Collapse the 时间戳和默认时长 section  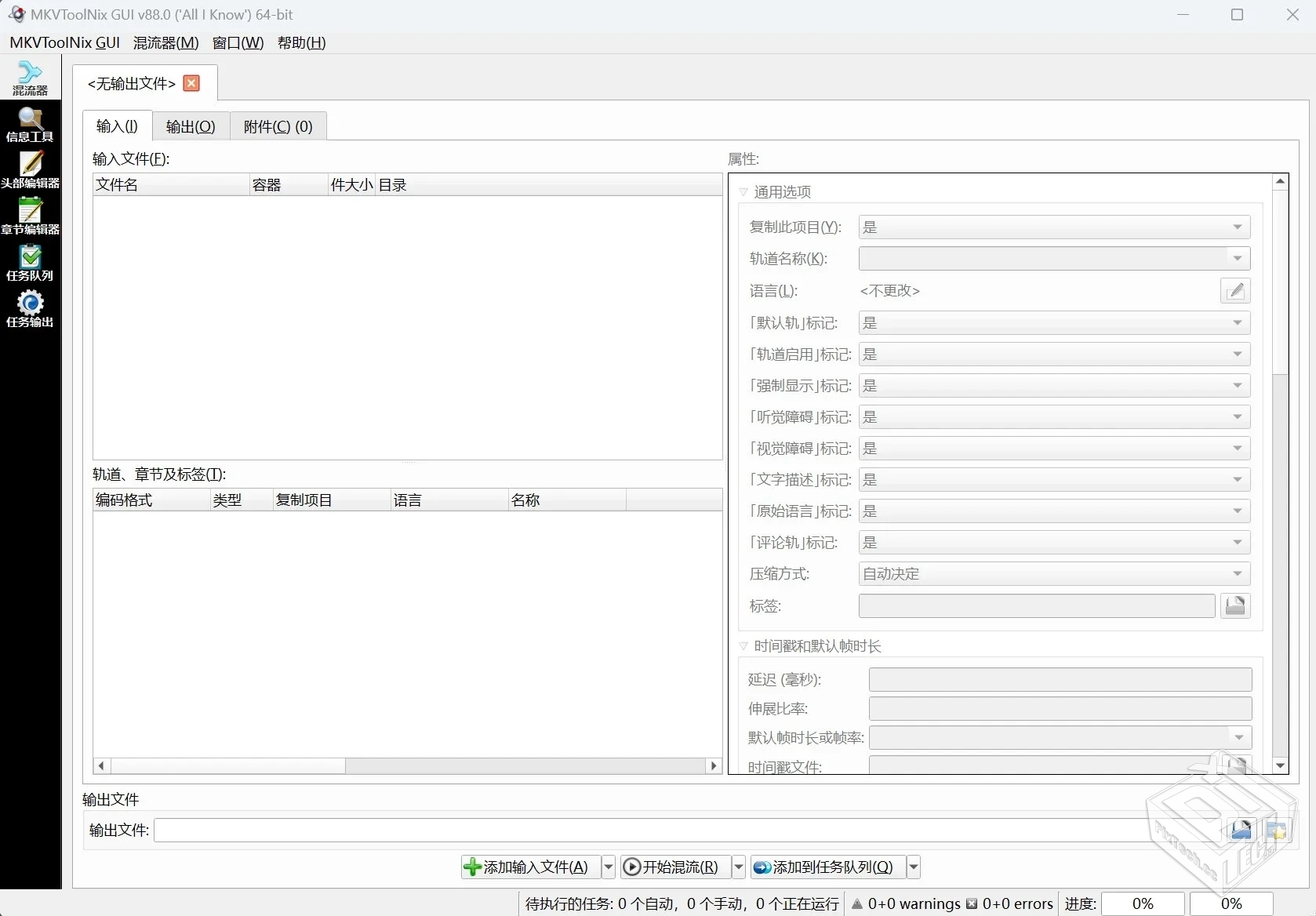pyautogui.click(x=743, y=646)
